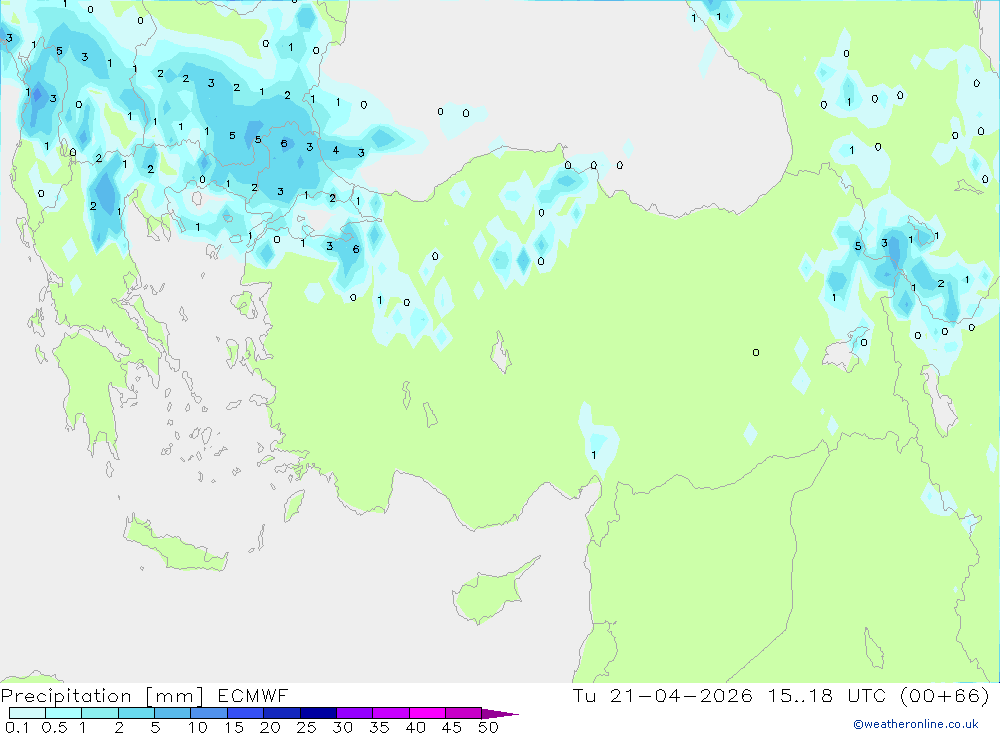Click the date '21-04-2026' text
The image size is (1000, 733).
click(681, 695)
